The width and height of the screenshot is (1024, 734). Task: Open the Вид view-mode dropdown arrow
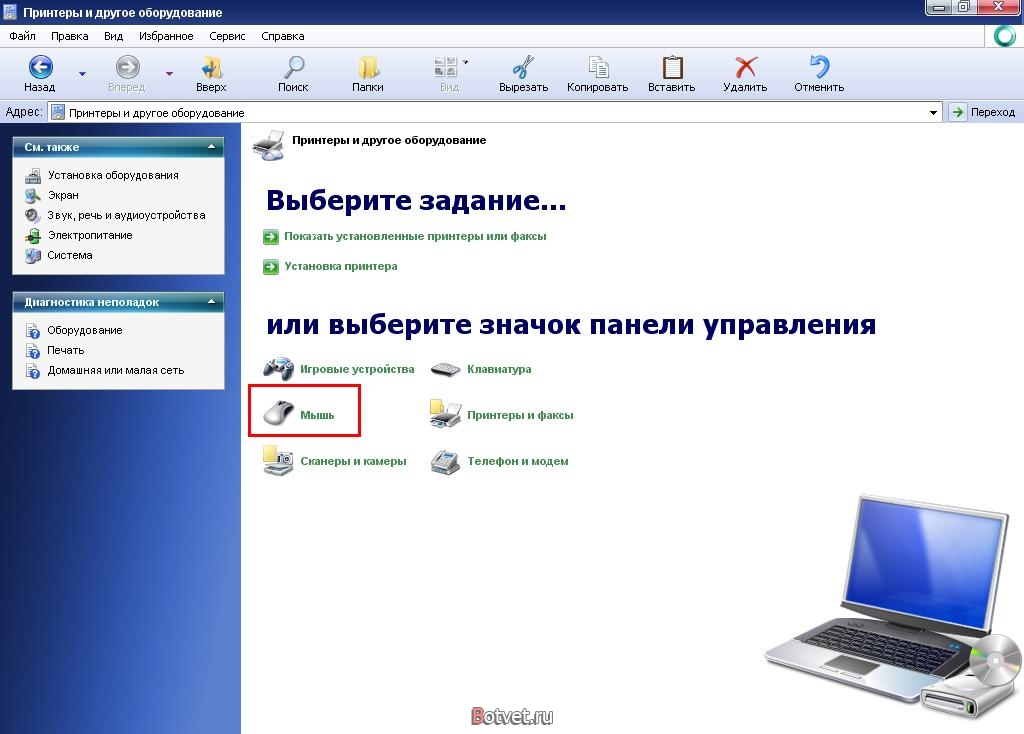coord(466,63)
